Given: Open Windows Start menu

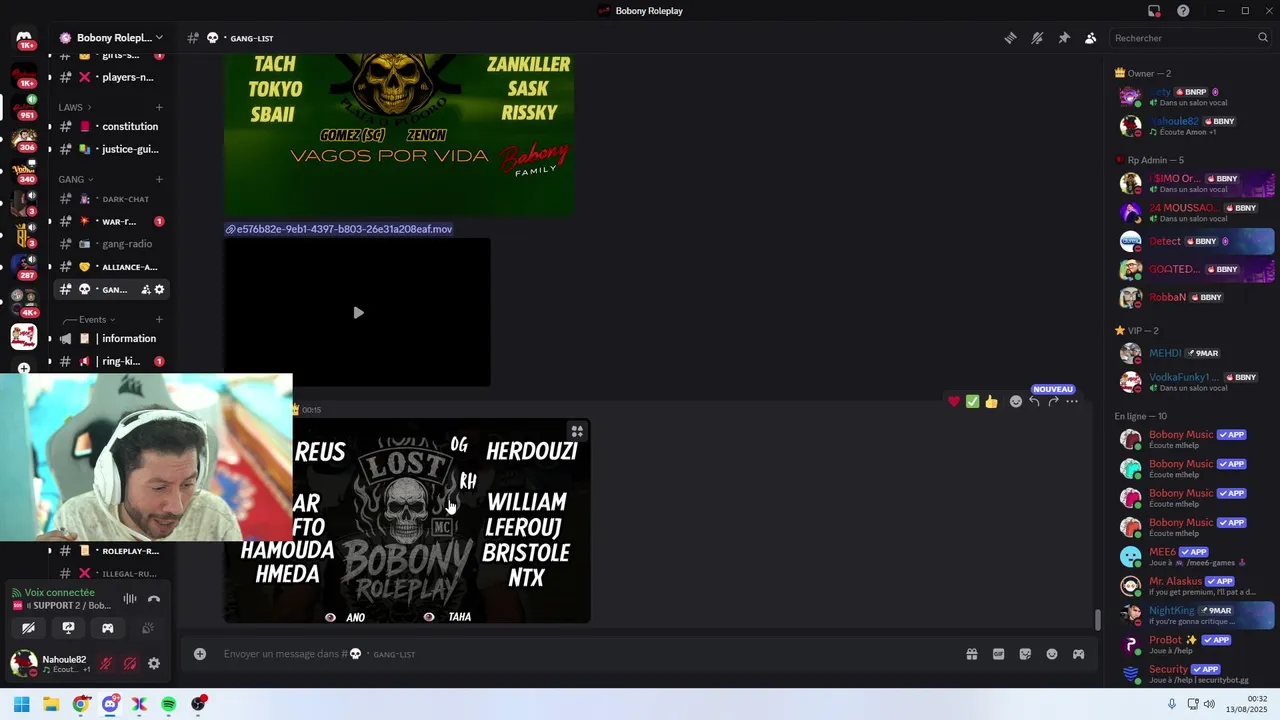Looking at the screenshot, I should 21,704.
